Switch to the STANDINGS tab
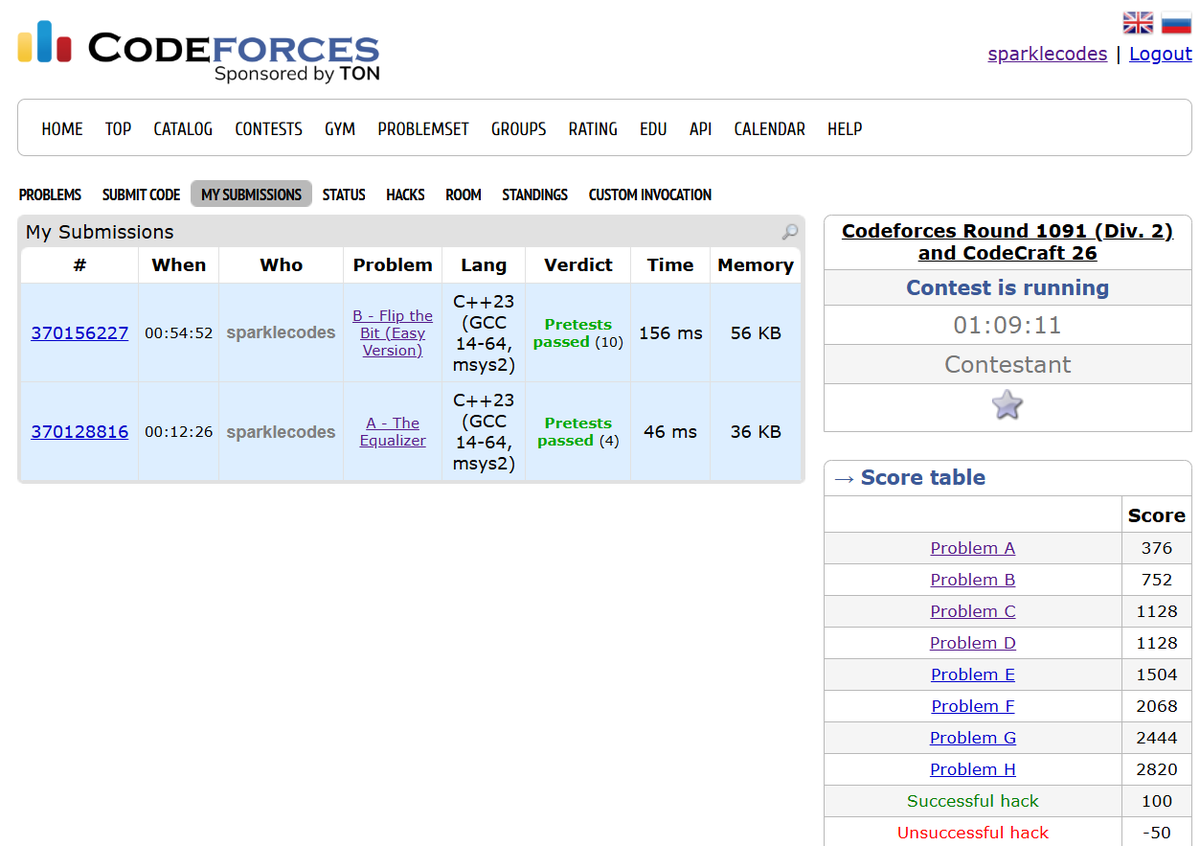The width and height of the screenshot is (1200, 846). coord(535,195)
